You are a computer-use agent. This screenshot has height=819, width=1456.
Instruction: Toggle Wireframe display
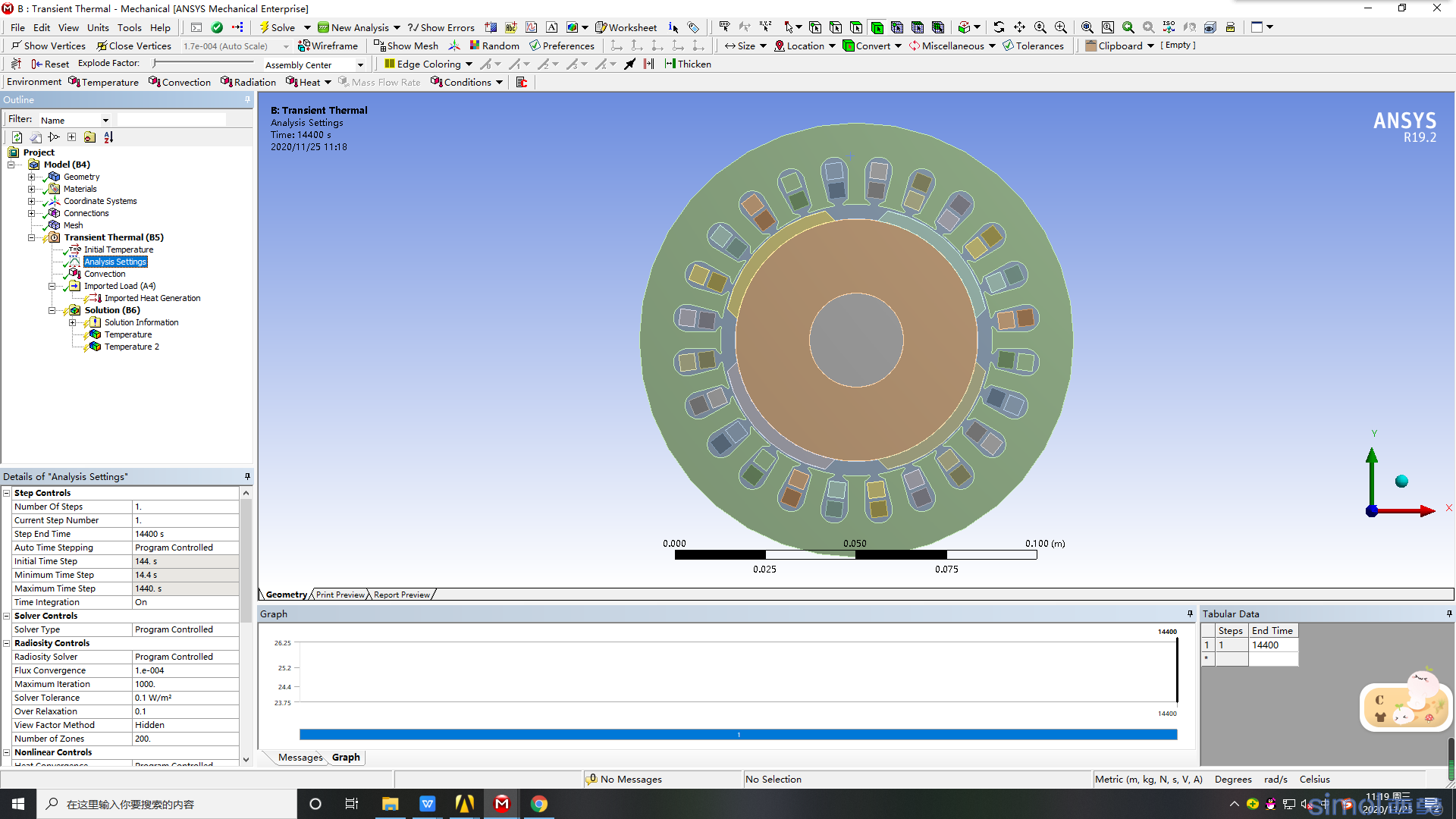point(328,45)
